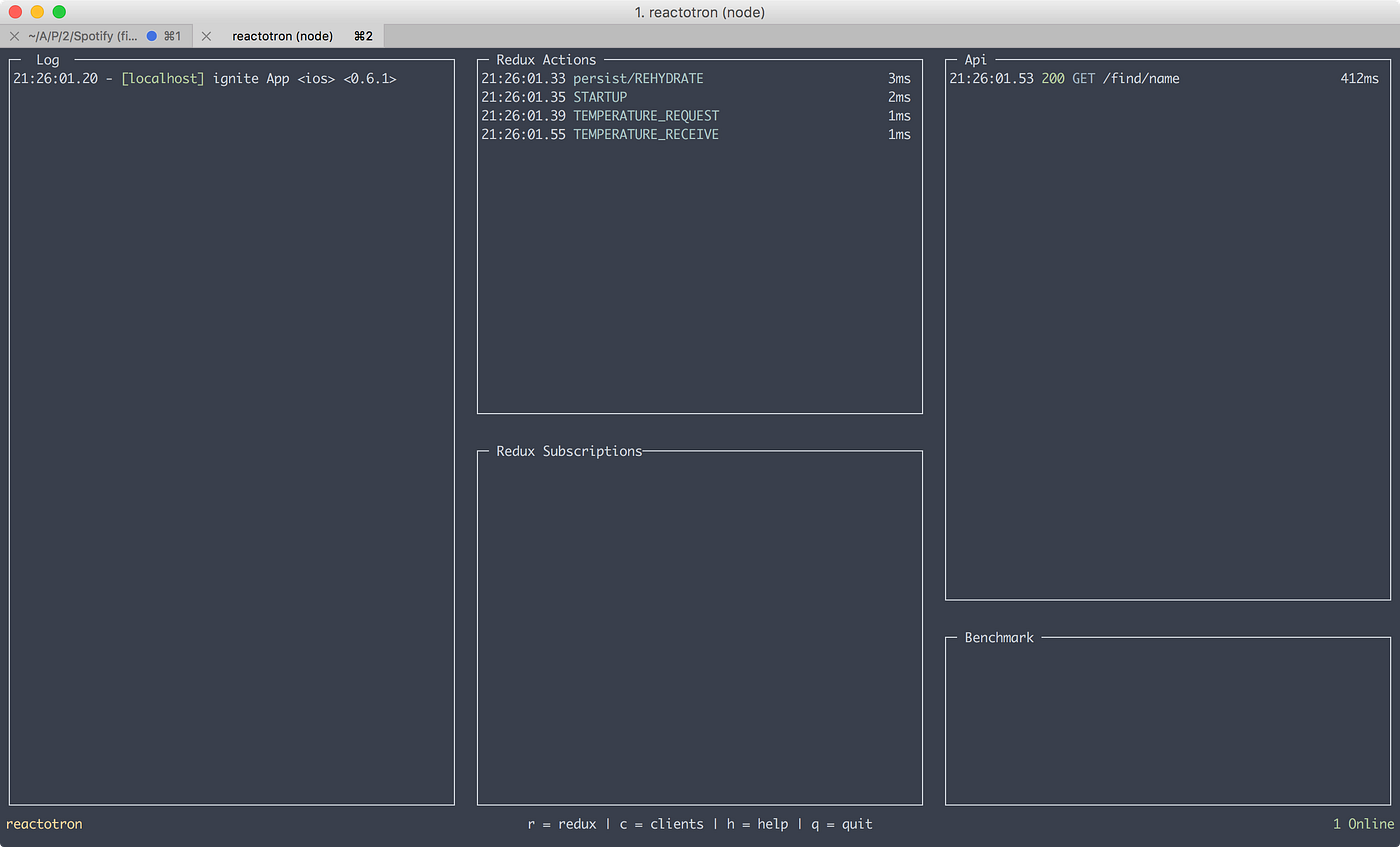The height and width of the screenshot is (847, 1400).
Task: Click the <ios> platform text in the log
Action: (x=316, y=78)
